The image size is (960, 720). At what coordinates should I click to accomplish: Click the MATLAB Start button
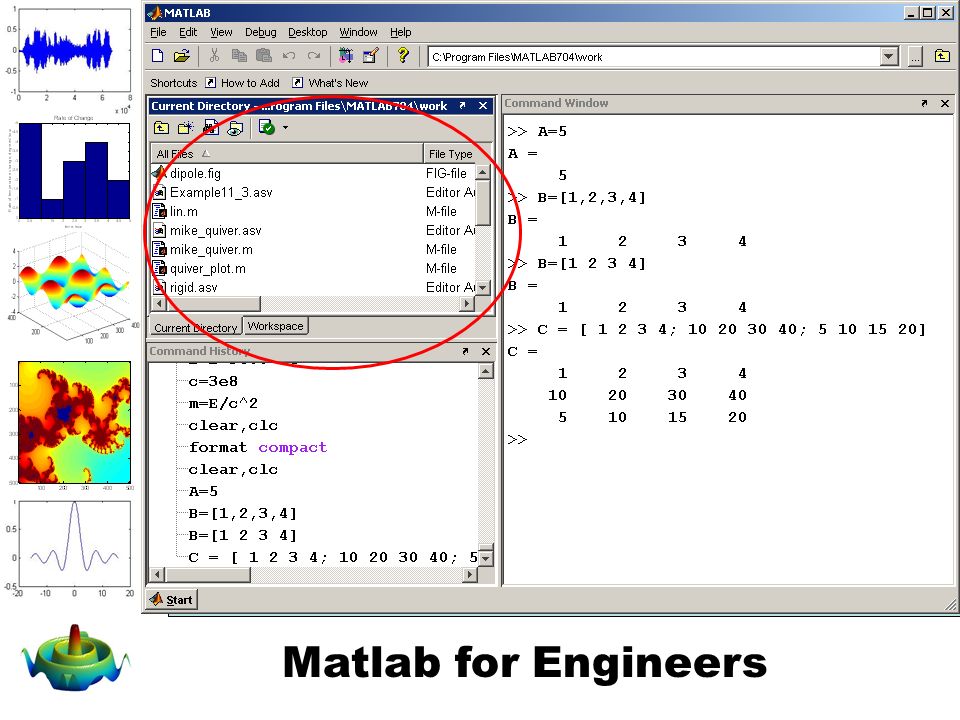click(x=171, y=600)
